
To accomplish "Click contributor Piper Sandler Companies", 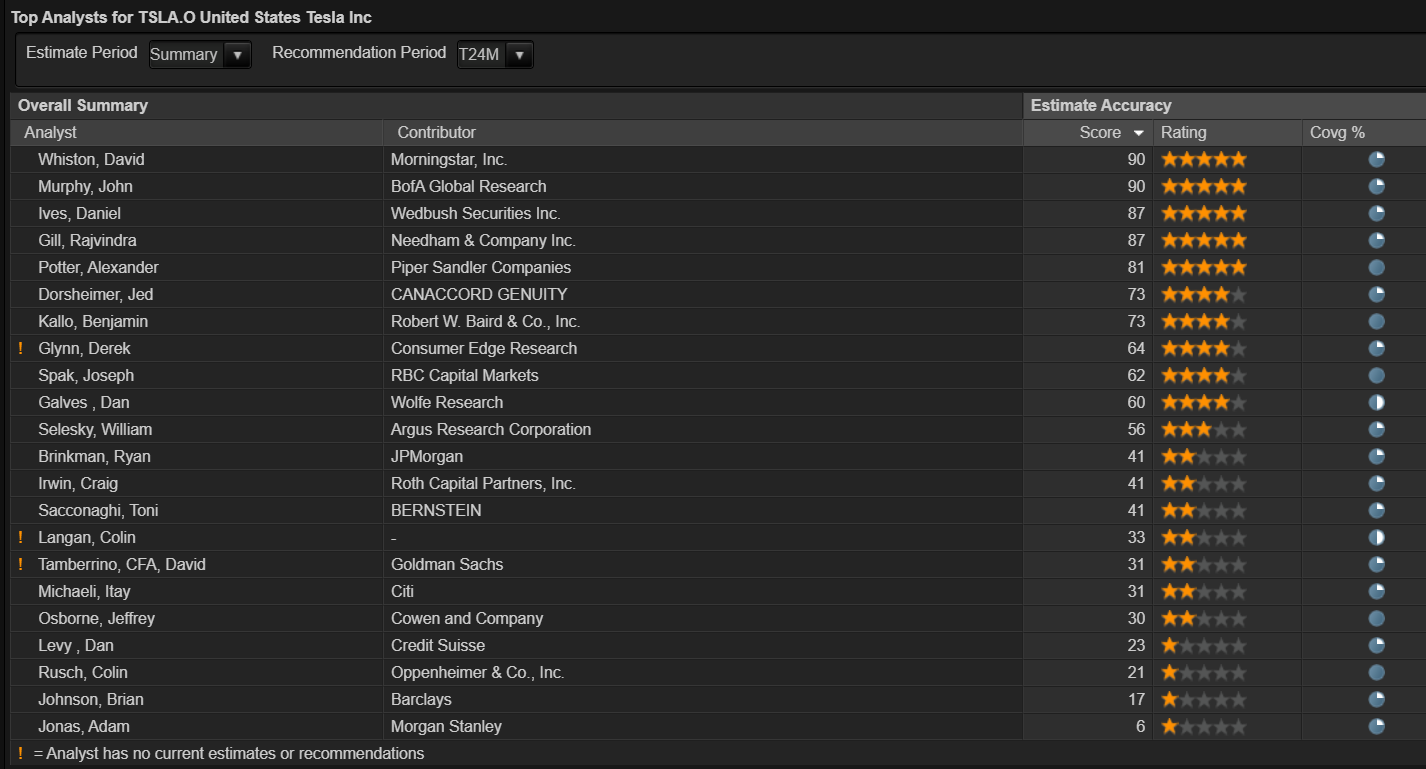I will pos(481,267).
